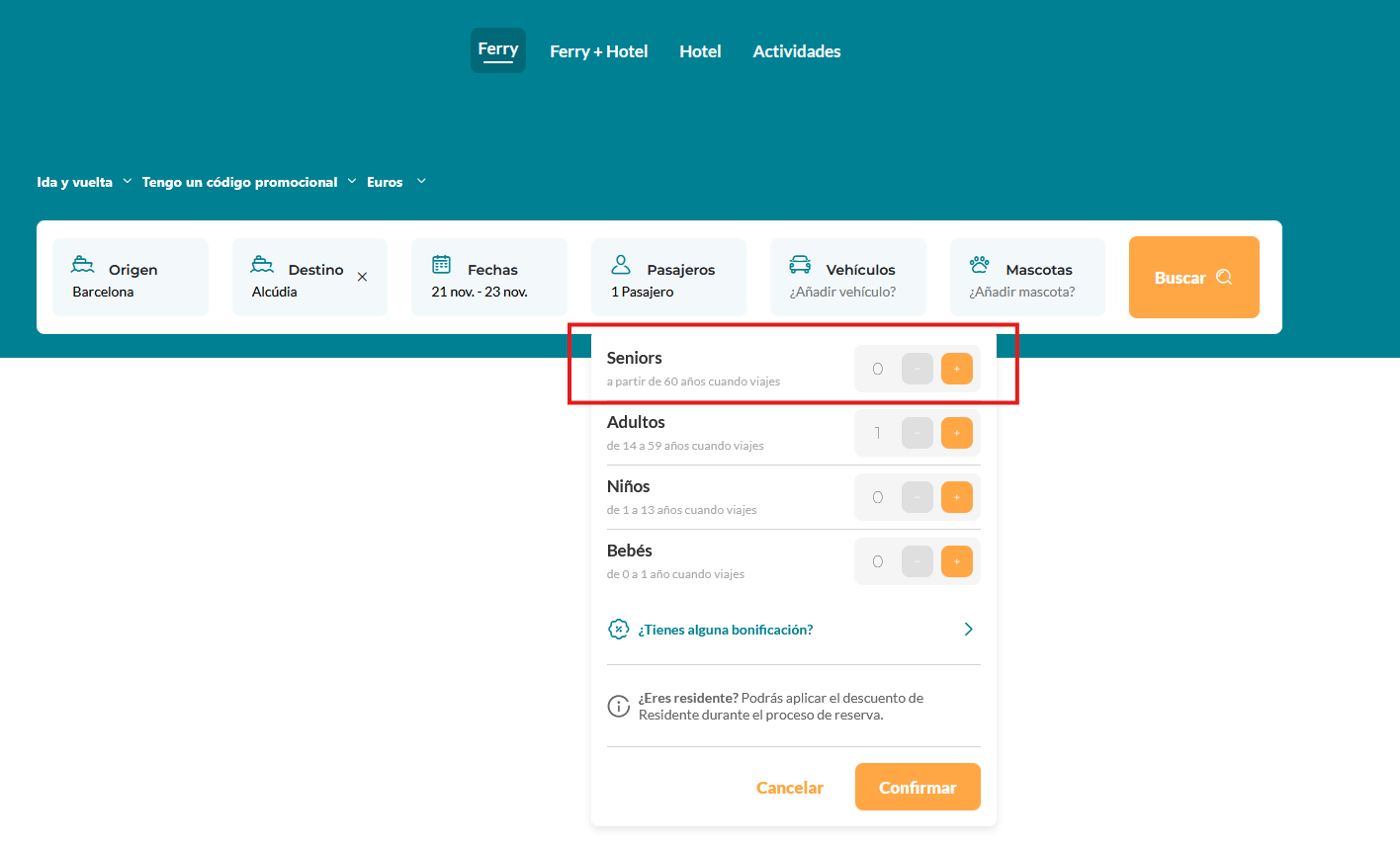The image size is (1400, 849).
Task: Switch to the Ferry + Hotel tab
Action: 598,51
